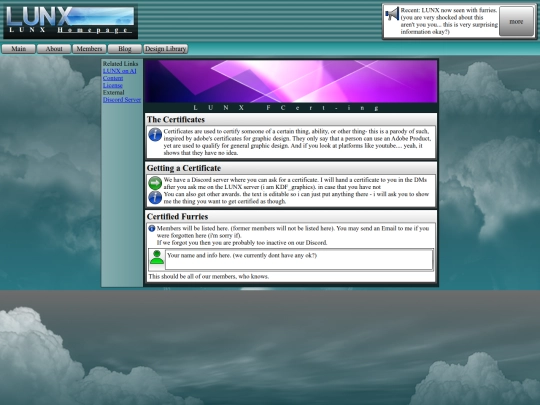Screen dimensions: 540x405
Task: Click the 'External' sidebar label
Action: click(113, 92)
